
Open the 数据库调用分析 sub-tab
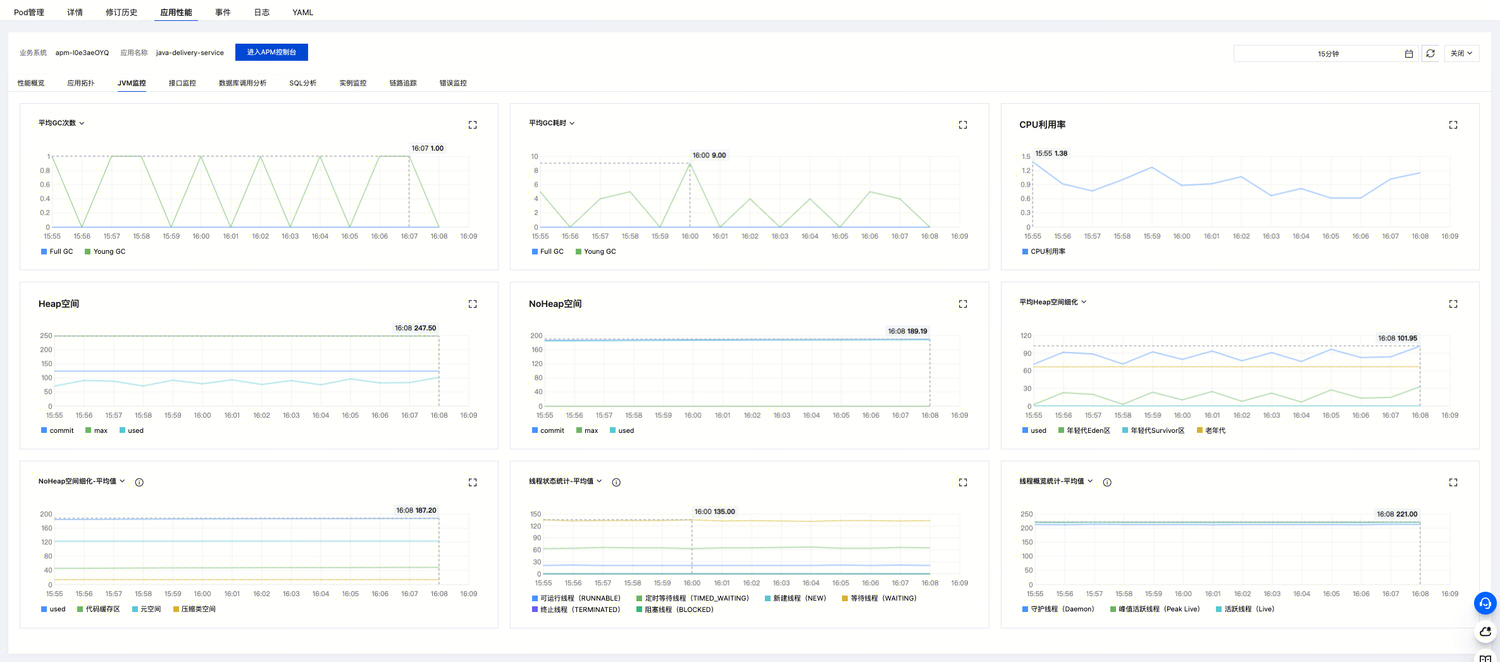point(243,83)
